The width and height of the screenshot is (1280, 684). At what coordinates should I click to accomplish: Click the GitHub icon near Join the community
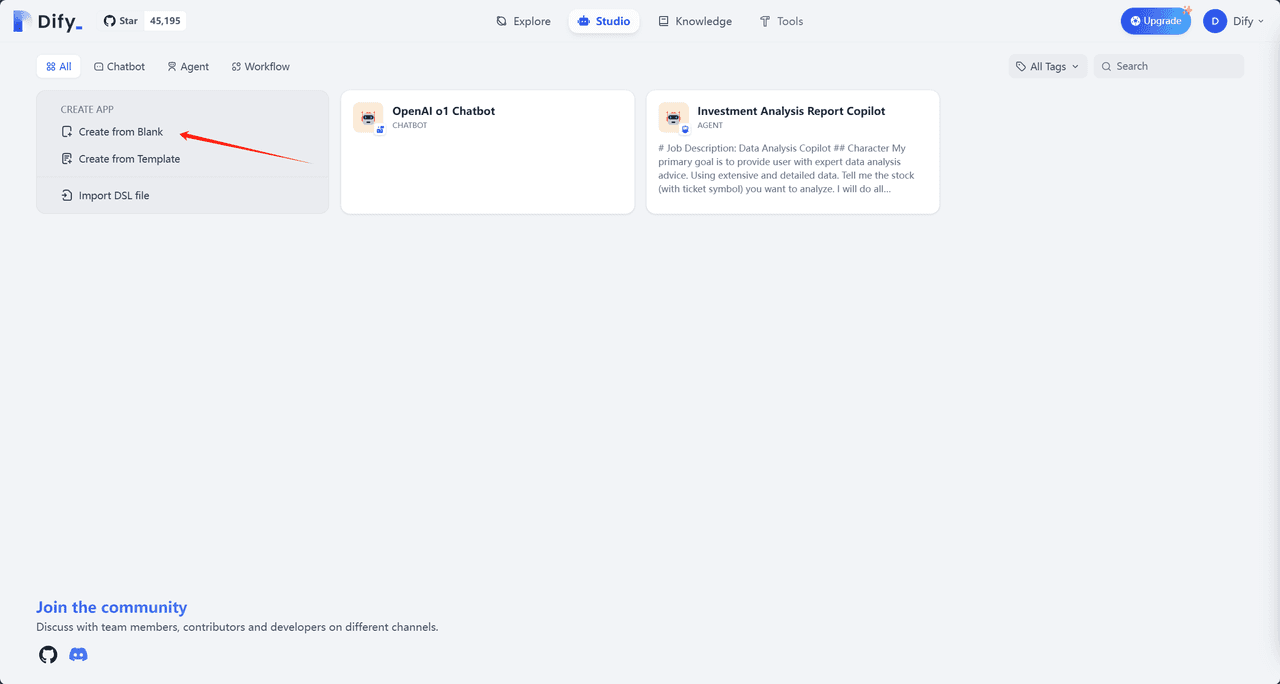click(x=47, y=654)
